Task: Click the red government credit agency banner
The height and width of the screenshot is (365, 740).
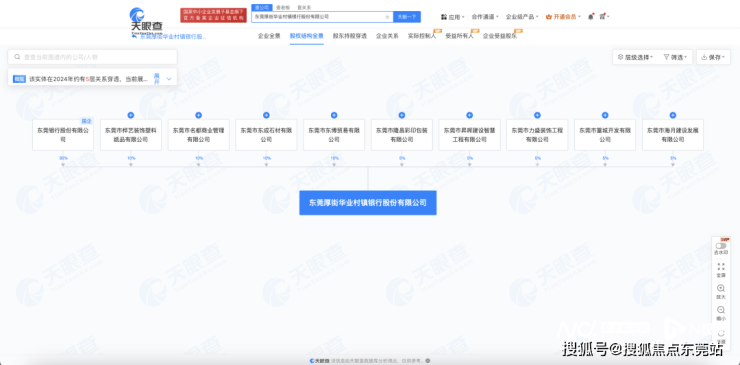Action: 213,15
